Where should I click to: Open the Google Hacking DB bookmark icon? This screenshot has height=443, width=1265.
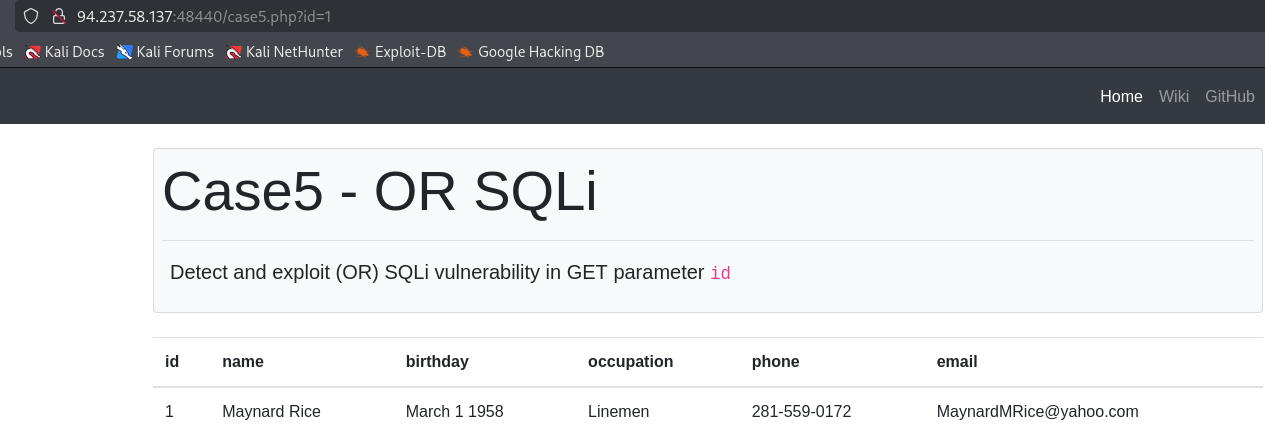pyautogui.click(x=466, y=52)
